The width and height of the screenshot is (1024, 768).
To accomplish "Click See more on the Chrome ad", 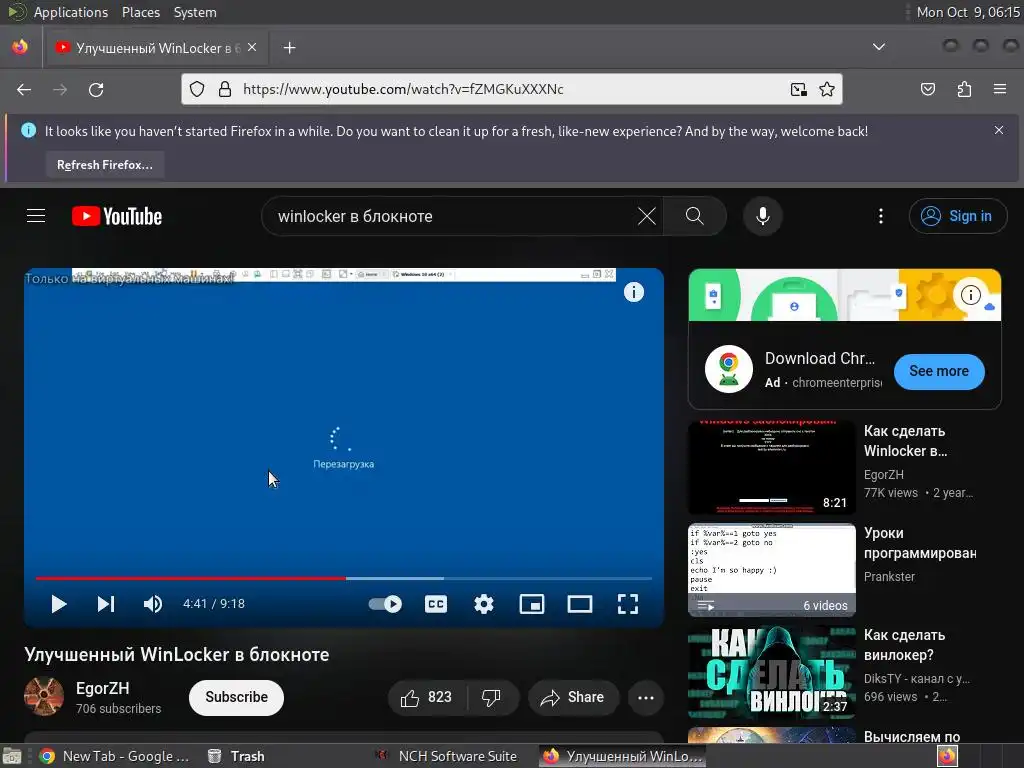I will pos(939,371).
